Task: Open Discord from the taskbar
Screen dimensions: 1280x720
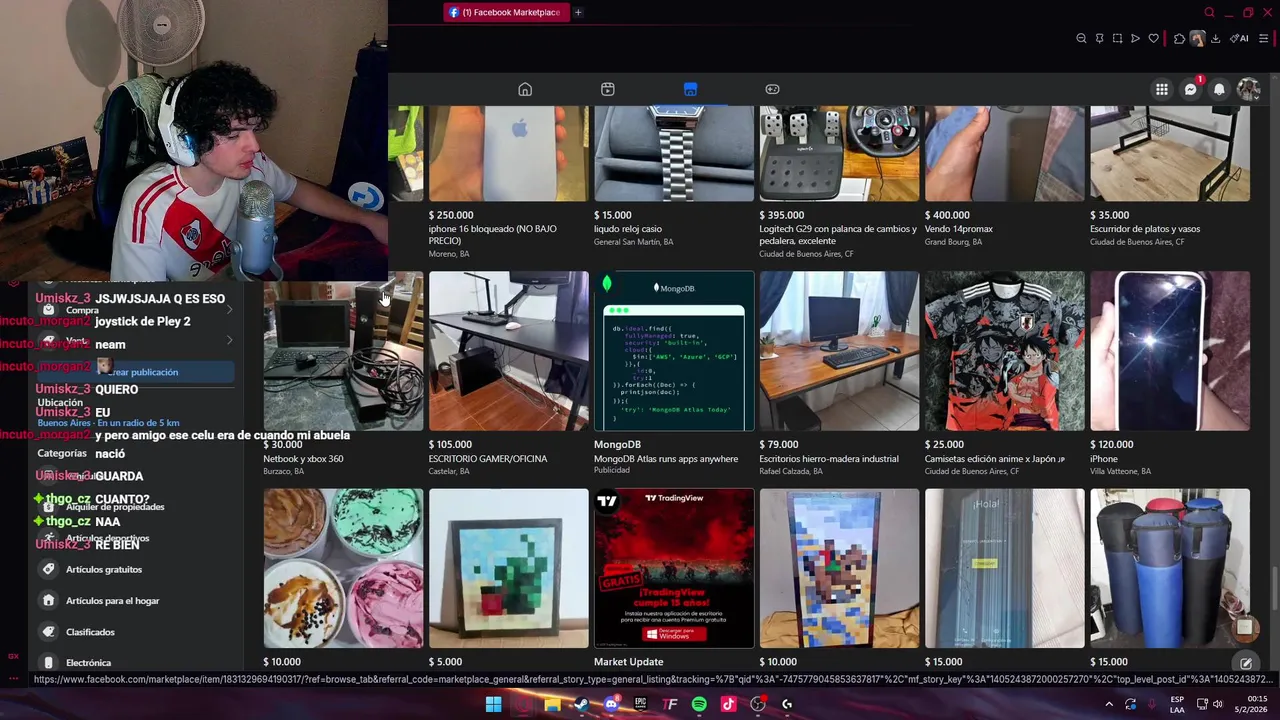Action: click(611, 704)
